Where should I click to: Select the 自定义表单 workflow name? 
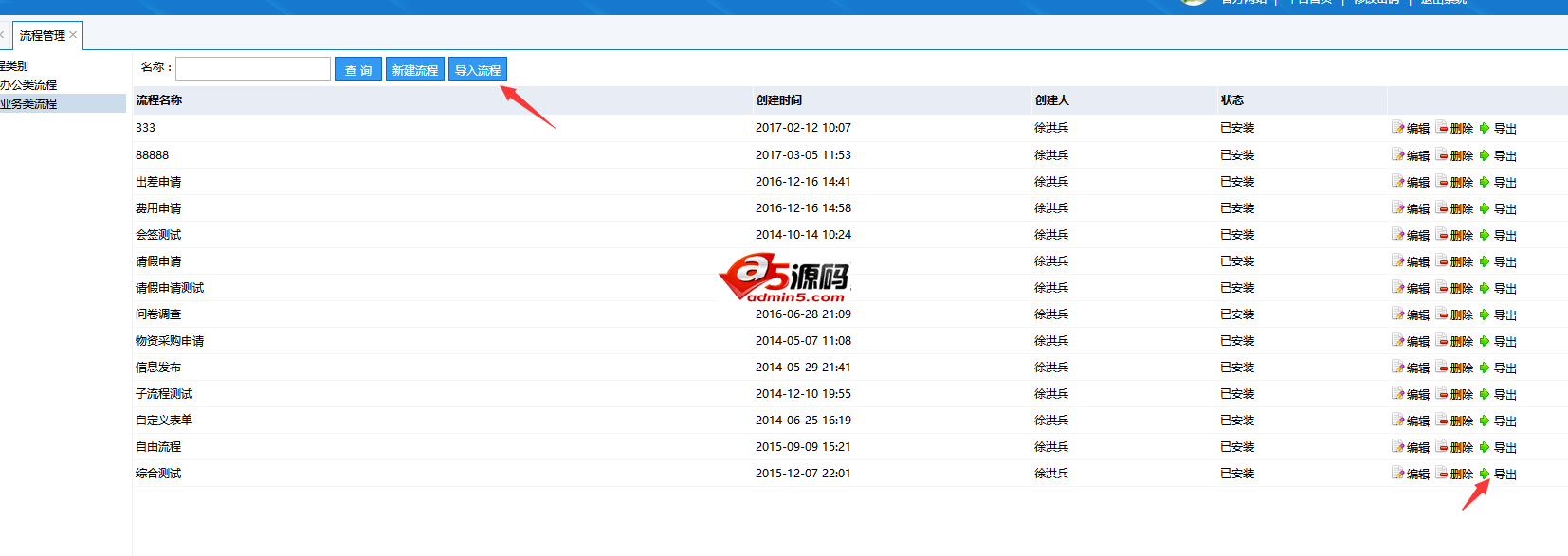[x=164, y=421]
